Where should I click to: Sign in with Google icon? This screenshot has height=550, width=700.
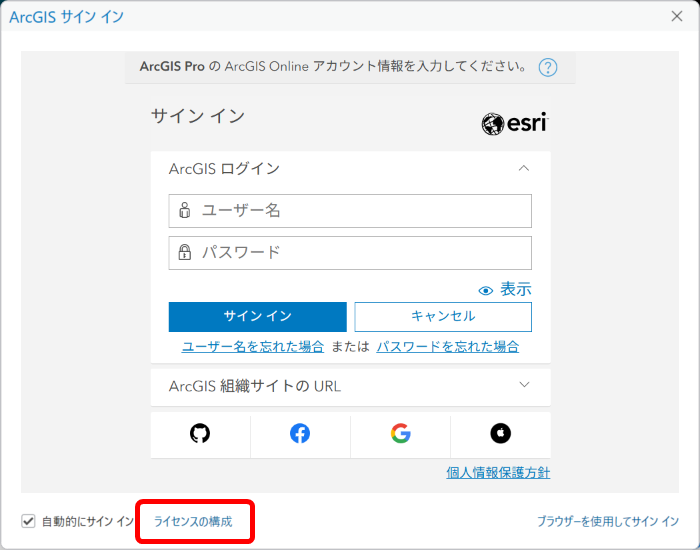[401, 433]
